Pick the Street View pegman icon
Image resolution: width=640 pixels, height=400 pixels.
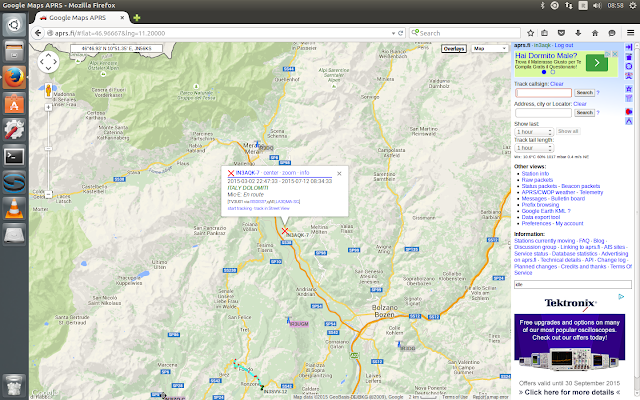(x=48, y=90)
